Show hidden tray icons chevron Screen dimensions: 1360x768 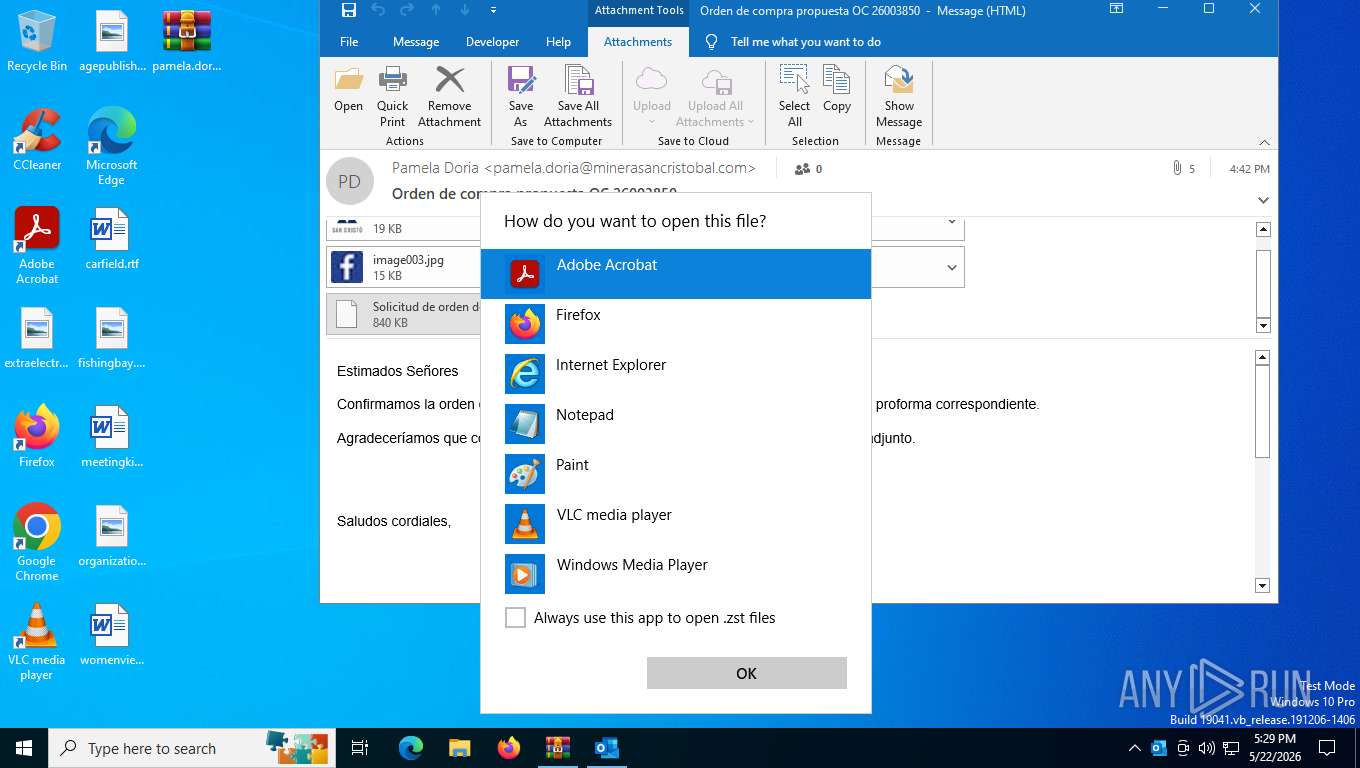[x=1134, y=748]
